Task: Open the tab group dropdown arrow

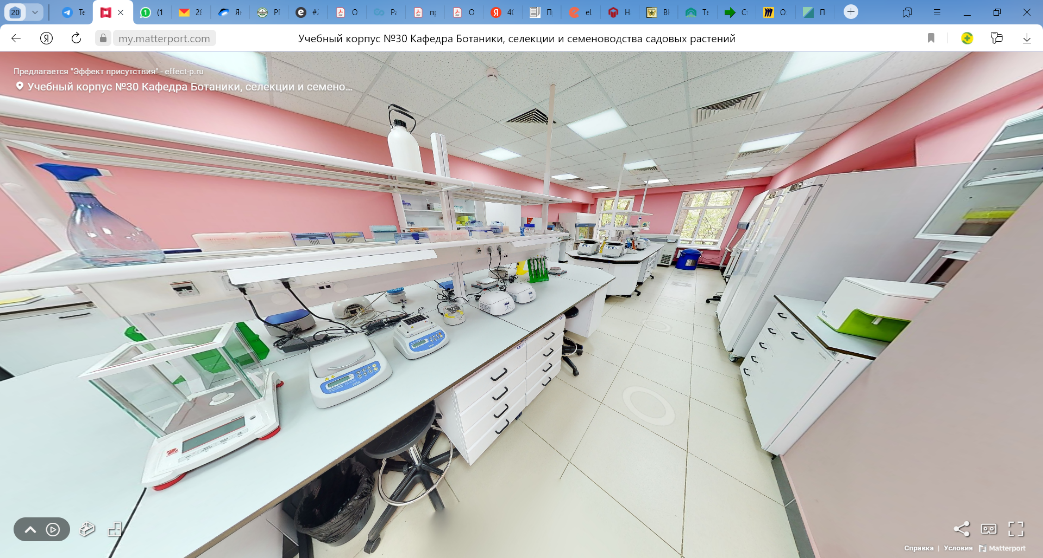Action: (36, 12)
